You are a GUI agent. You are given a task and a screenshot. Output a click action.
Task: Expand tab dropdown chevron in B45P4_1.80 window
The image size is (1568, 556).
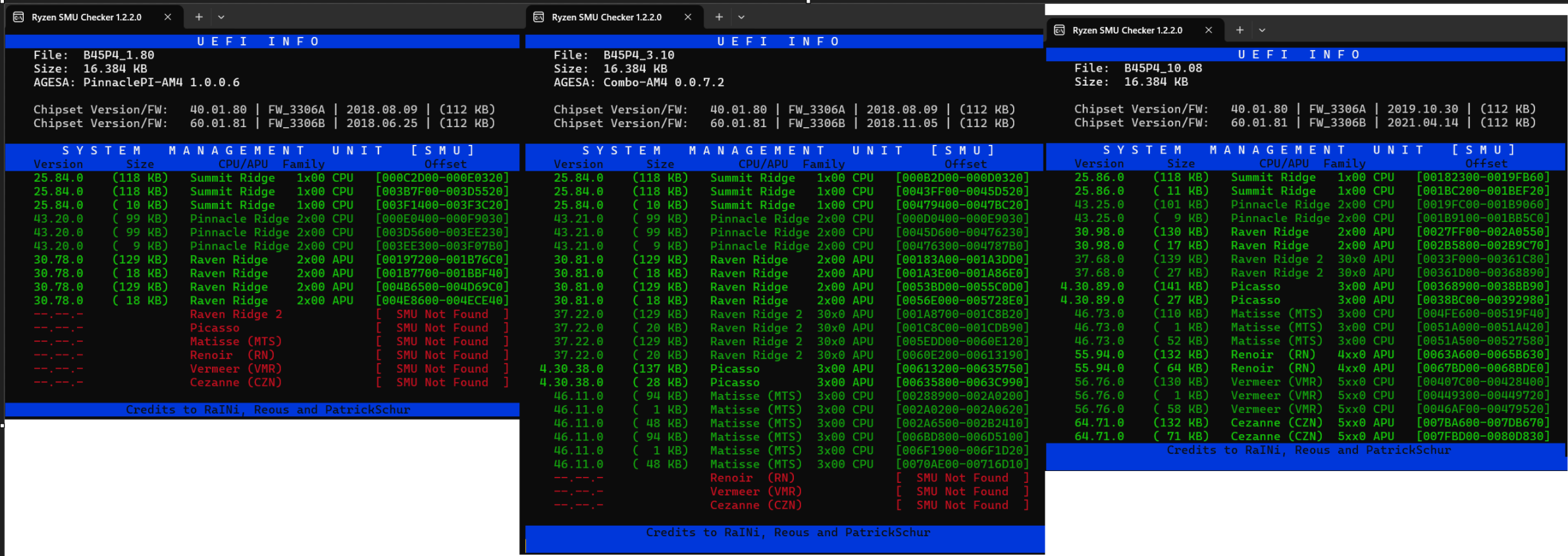tap(221, 17)
